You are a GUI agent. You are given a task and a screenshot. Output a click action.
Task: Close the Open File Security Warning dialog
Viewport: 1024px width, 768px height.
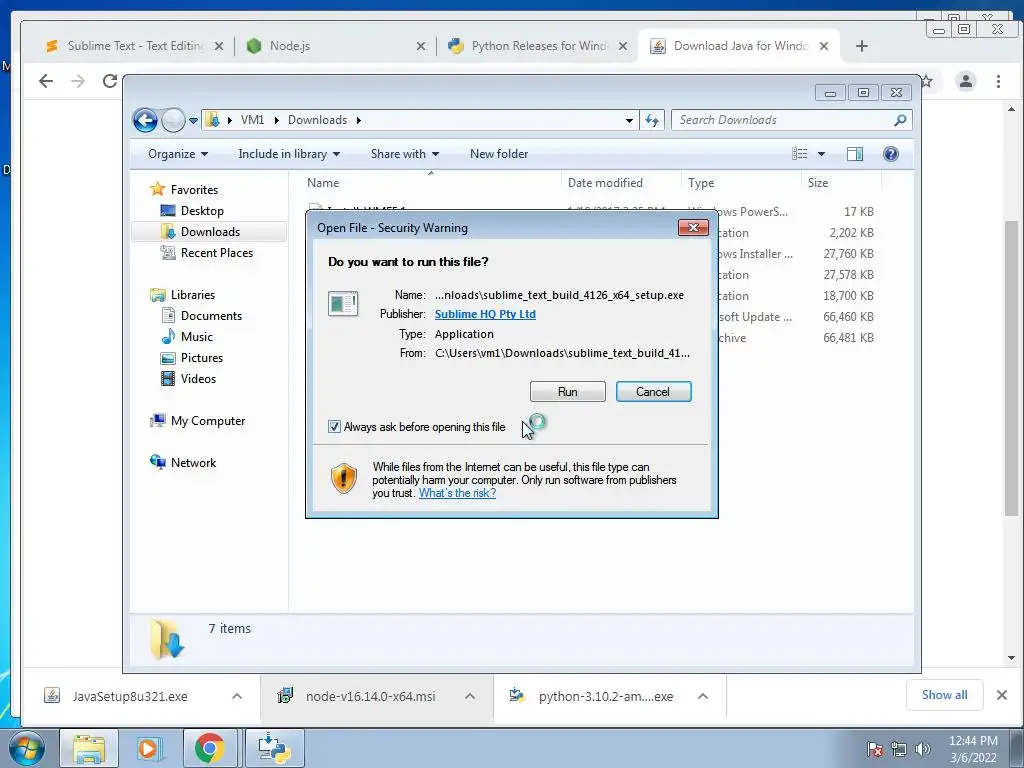tap(693, 227)
